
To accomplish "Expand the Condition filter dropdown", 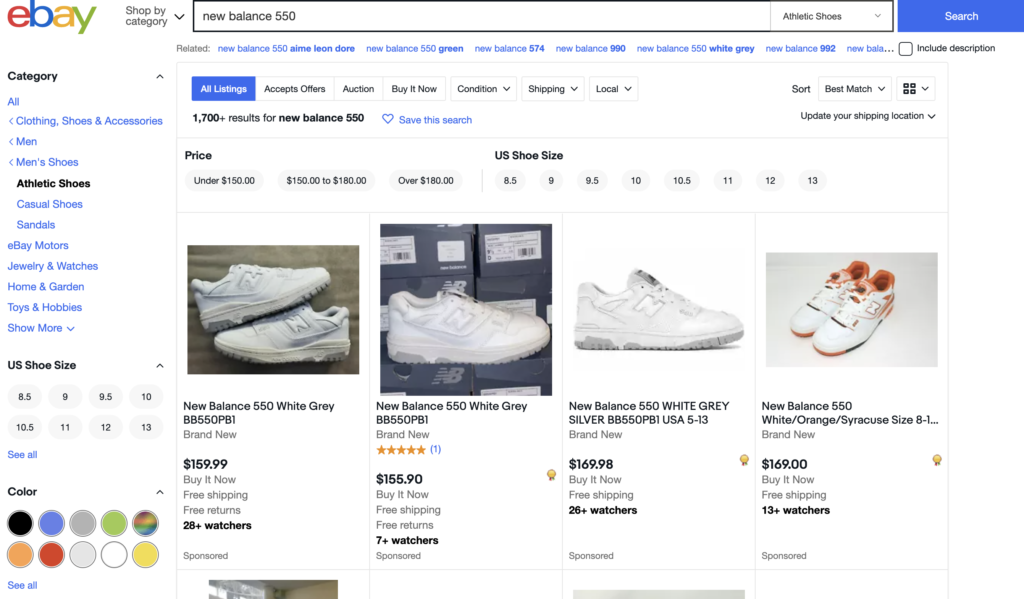I will coord(483,89).
